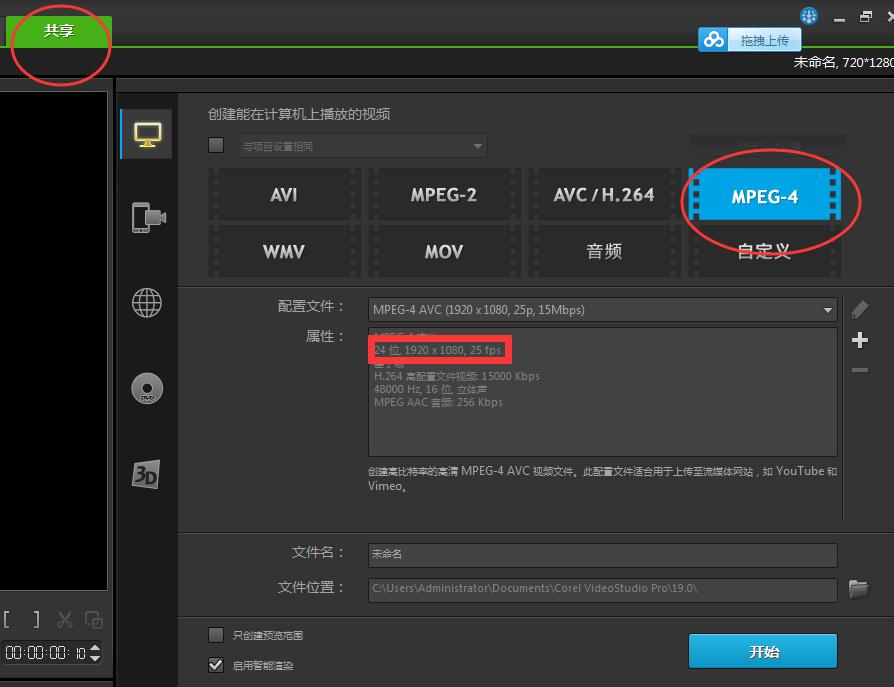Viewport: 894px width, 687px height.
Task: Click the 文件位置 file path field
Action: [x=603, y=589]
